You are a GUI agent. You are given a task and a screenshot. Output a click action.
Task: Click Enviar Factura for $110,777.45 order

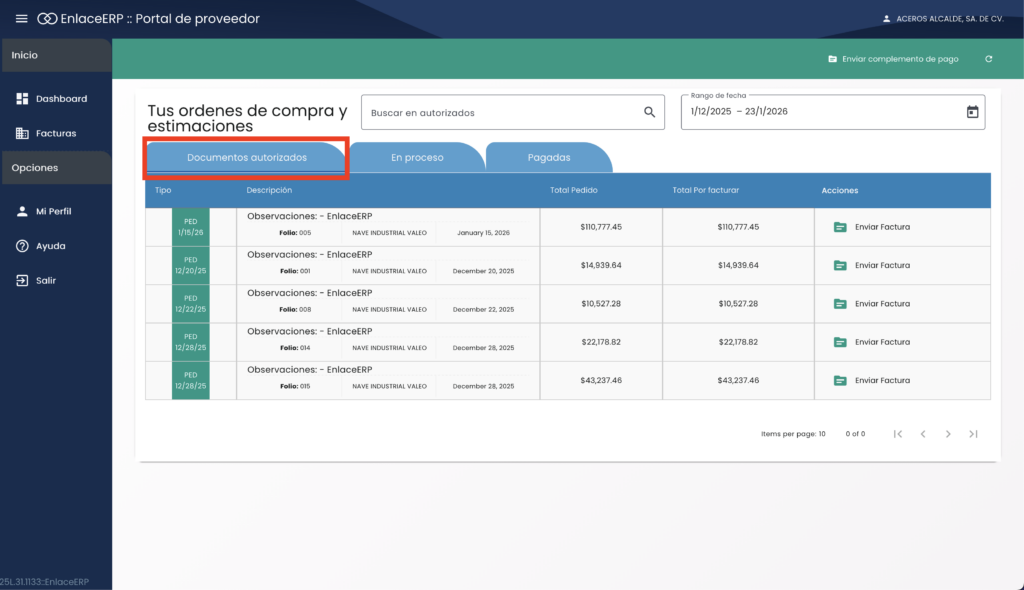tap(882, 227)
